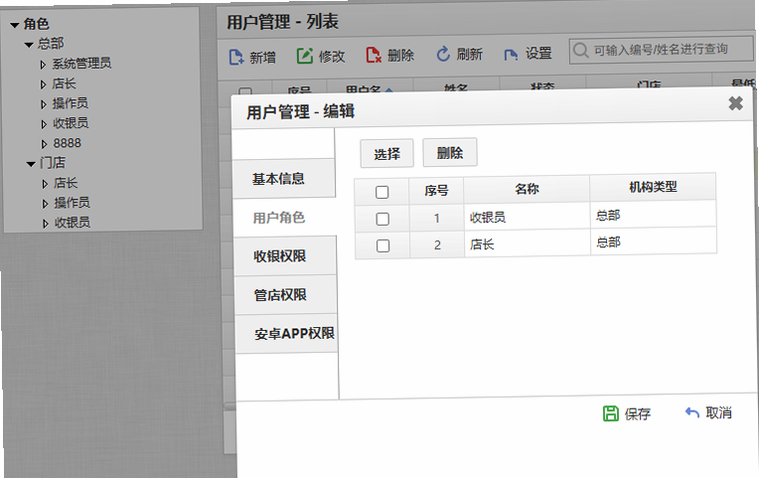Click the 用户管理 - 列表 page title
The height and width of the screenshot is (478, 759).
[283, 22]
